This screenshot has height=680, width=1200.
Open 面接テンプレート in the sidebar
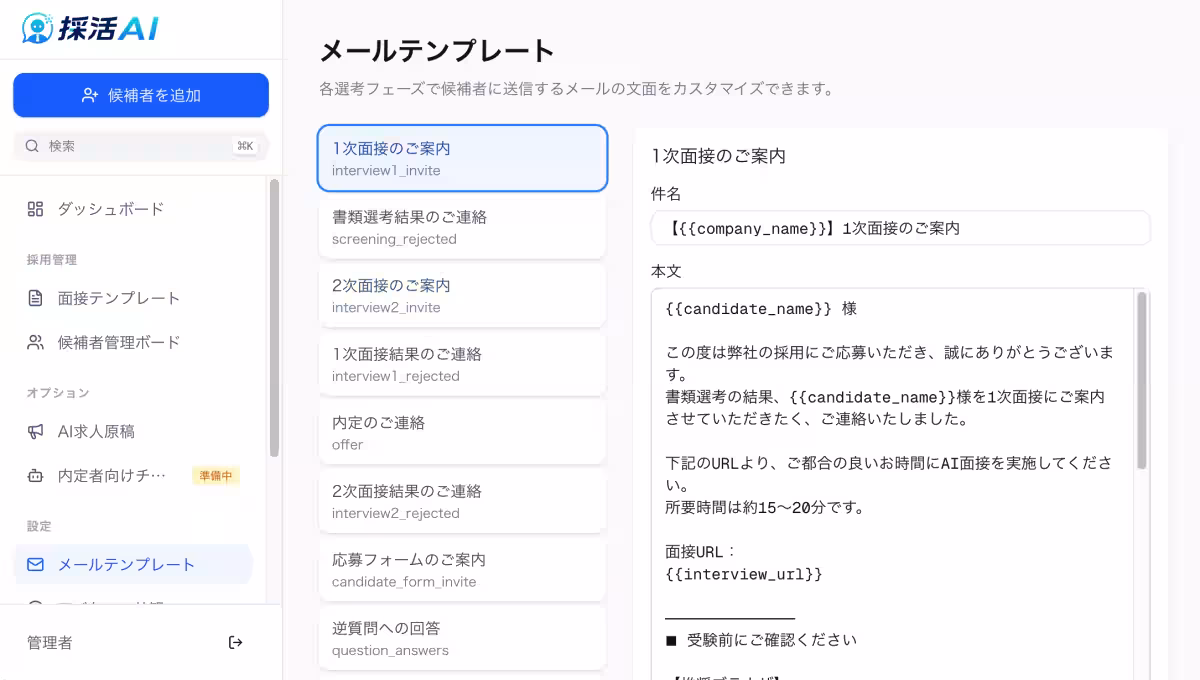click(x=133, y=298)
